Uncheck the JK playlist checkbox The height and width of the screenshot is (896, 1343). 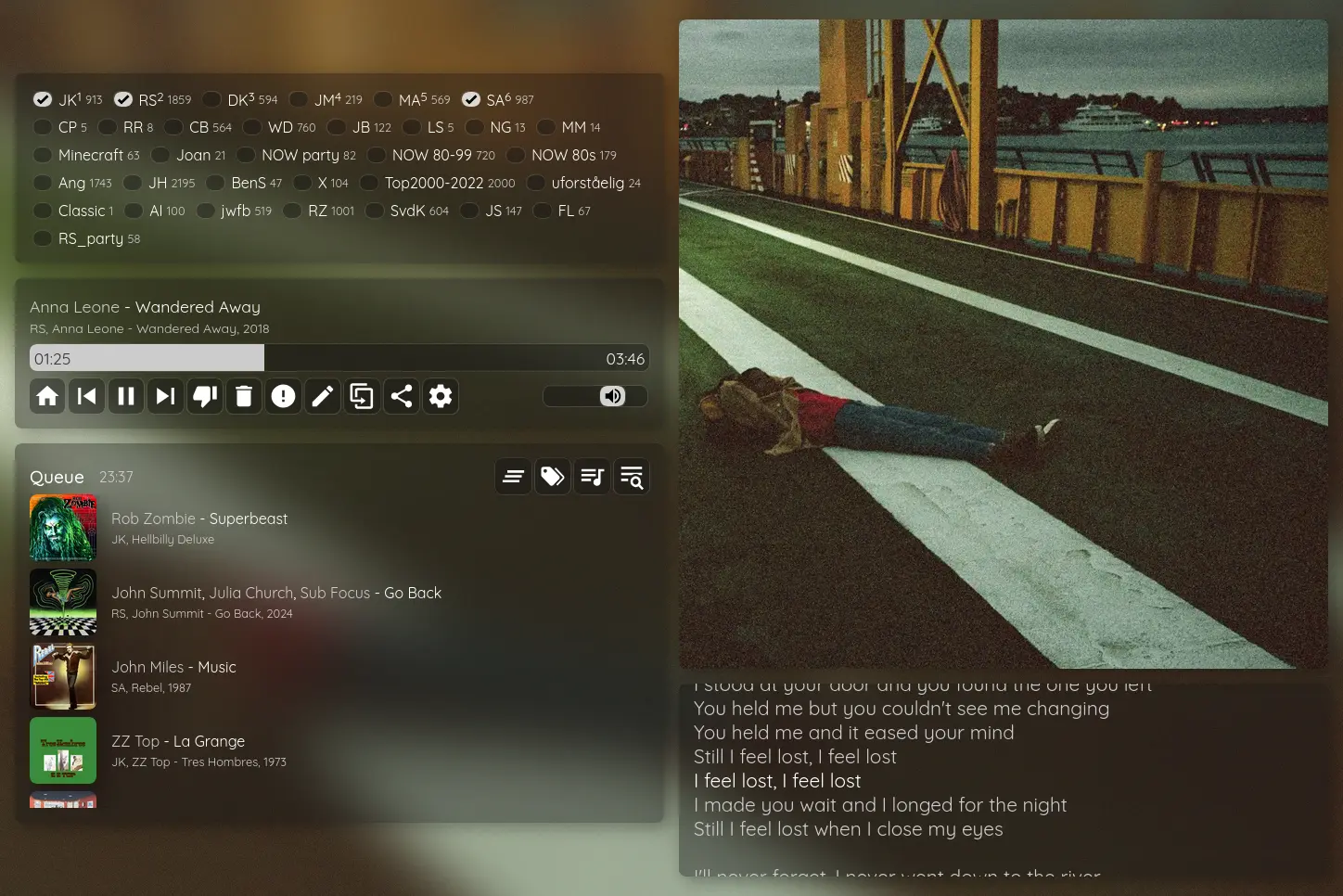[x=43, y=99]
